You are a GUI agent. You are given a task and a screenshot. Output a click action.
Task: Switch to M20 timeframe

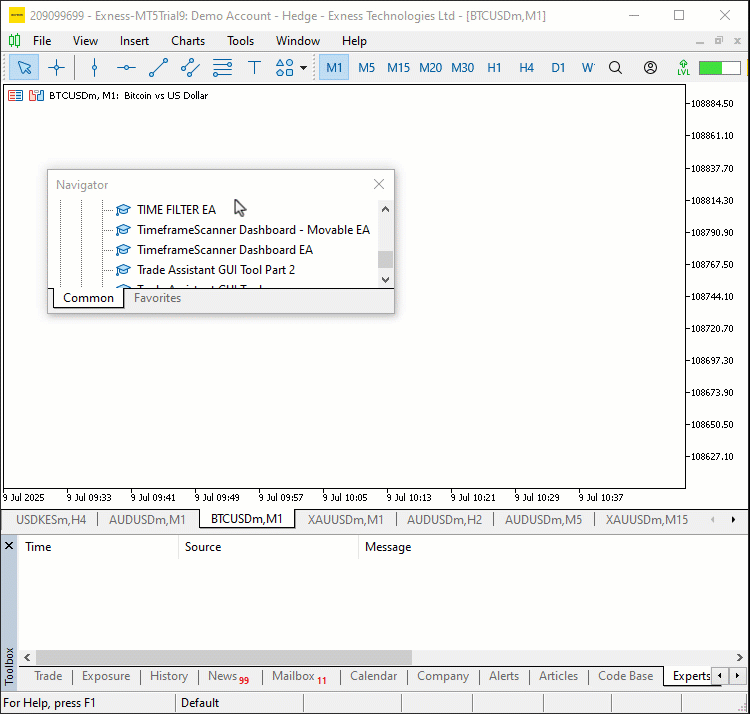[430, 67]
